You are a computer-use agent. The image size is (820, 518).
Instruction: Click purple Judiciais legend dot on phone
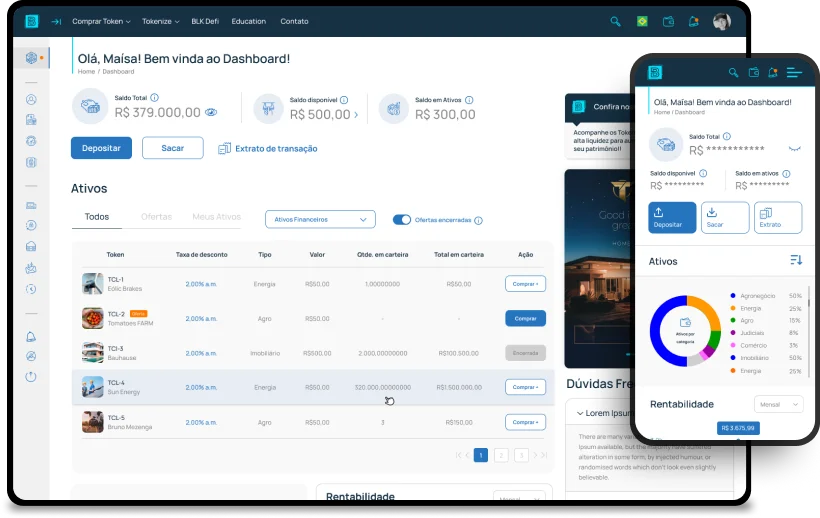tap(733, 333)
